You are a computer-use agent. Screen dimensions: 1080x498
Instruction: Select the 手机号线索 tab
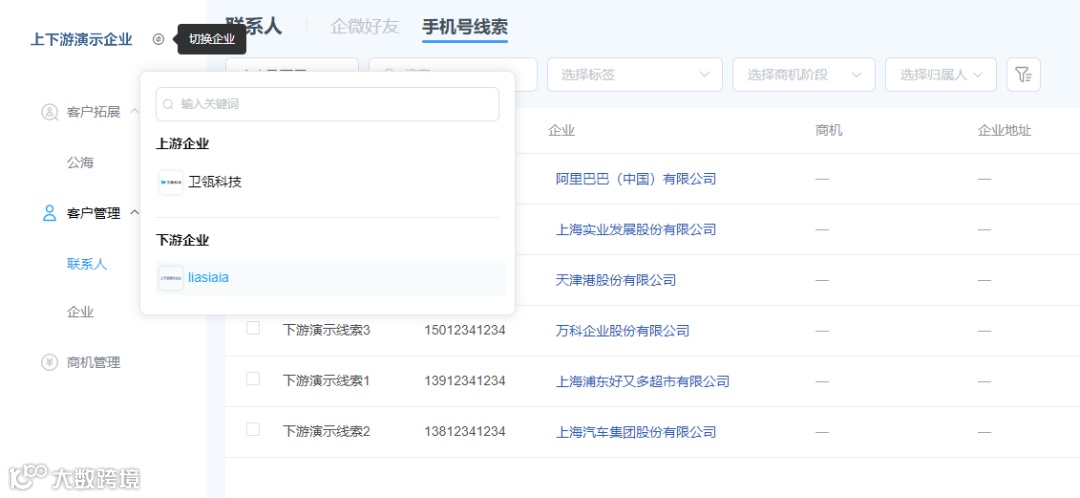(465, 27)
